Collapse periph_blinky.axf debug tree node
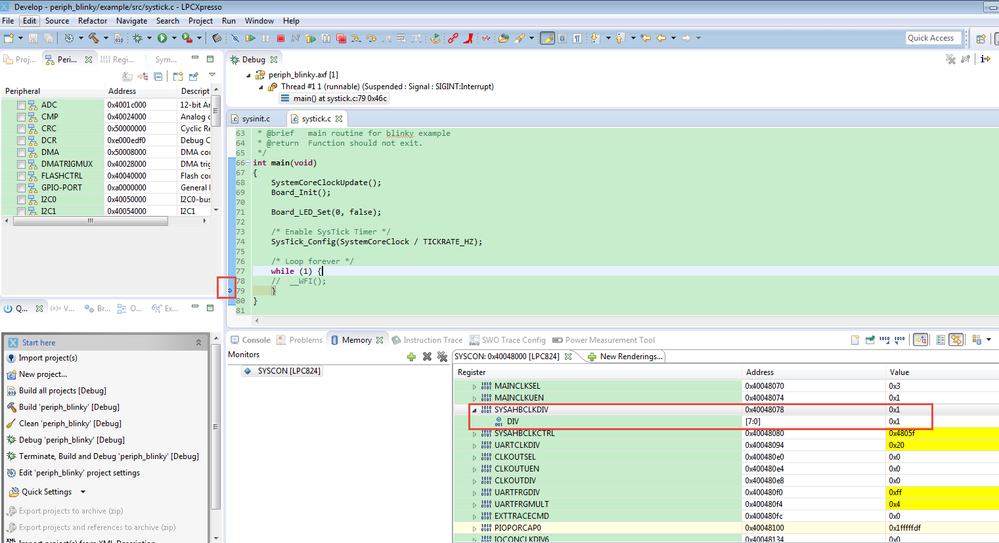Screen dimensions: 999x543 point(248,75)
